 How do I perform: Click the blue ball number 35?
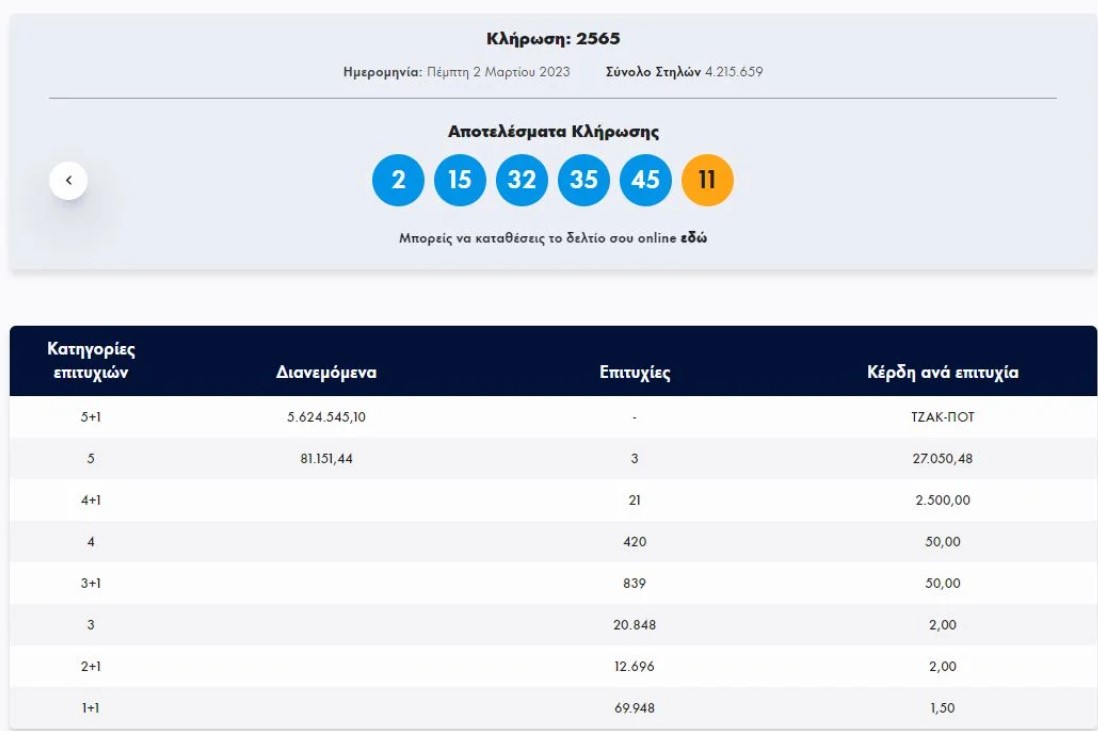tap(584, 180)
